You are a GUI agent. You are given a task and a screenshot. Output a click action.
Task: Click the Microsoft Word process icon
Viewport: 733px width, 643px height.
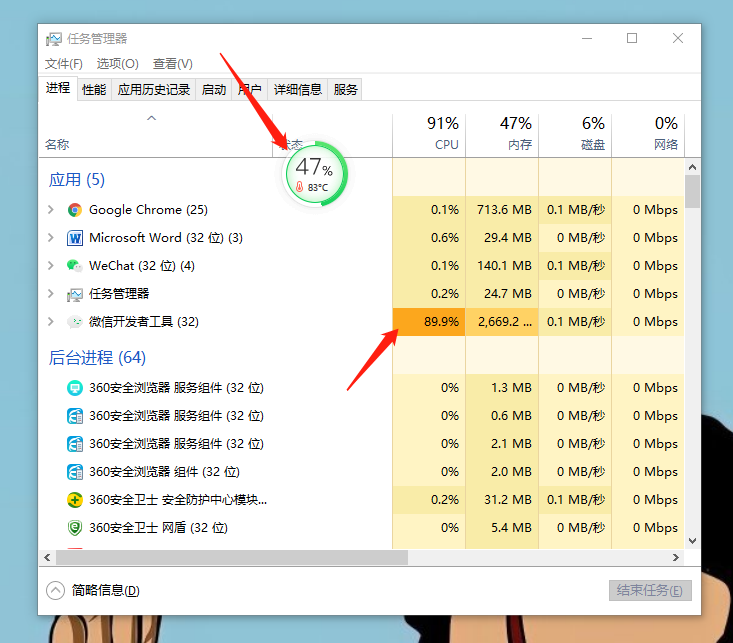(75, 238)
